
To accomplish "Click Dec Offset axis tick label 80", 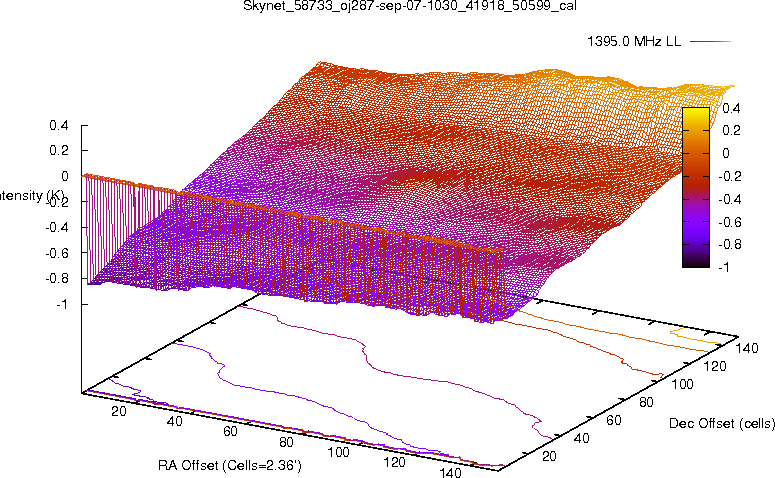I will [646, 402].
